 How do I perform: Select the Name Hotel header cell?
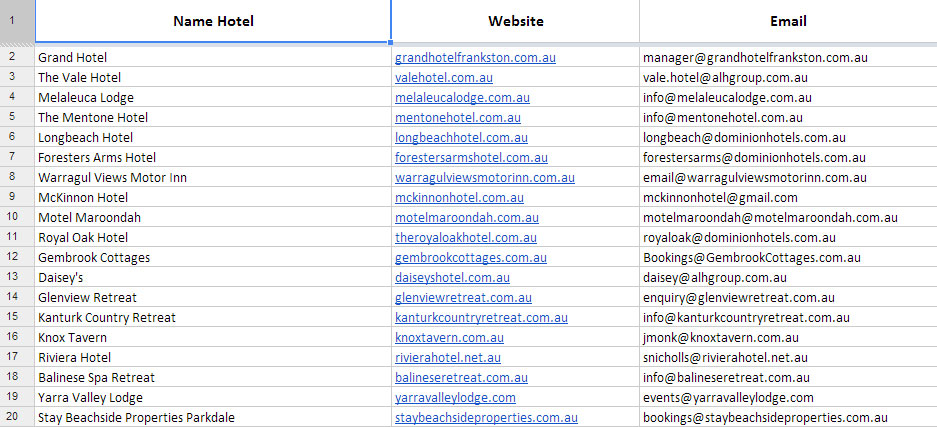[213, 21]
